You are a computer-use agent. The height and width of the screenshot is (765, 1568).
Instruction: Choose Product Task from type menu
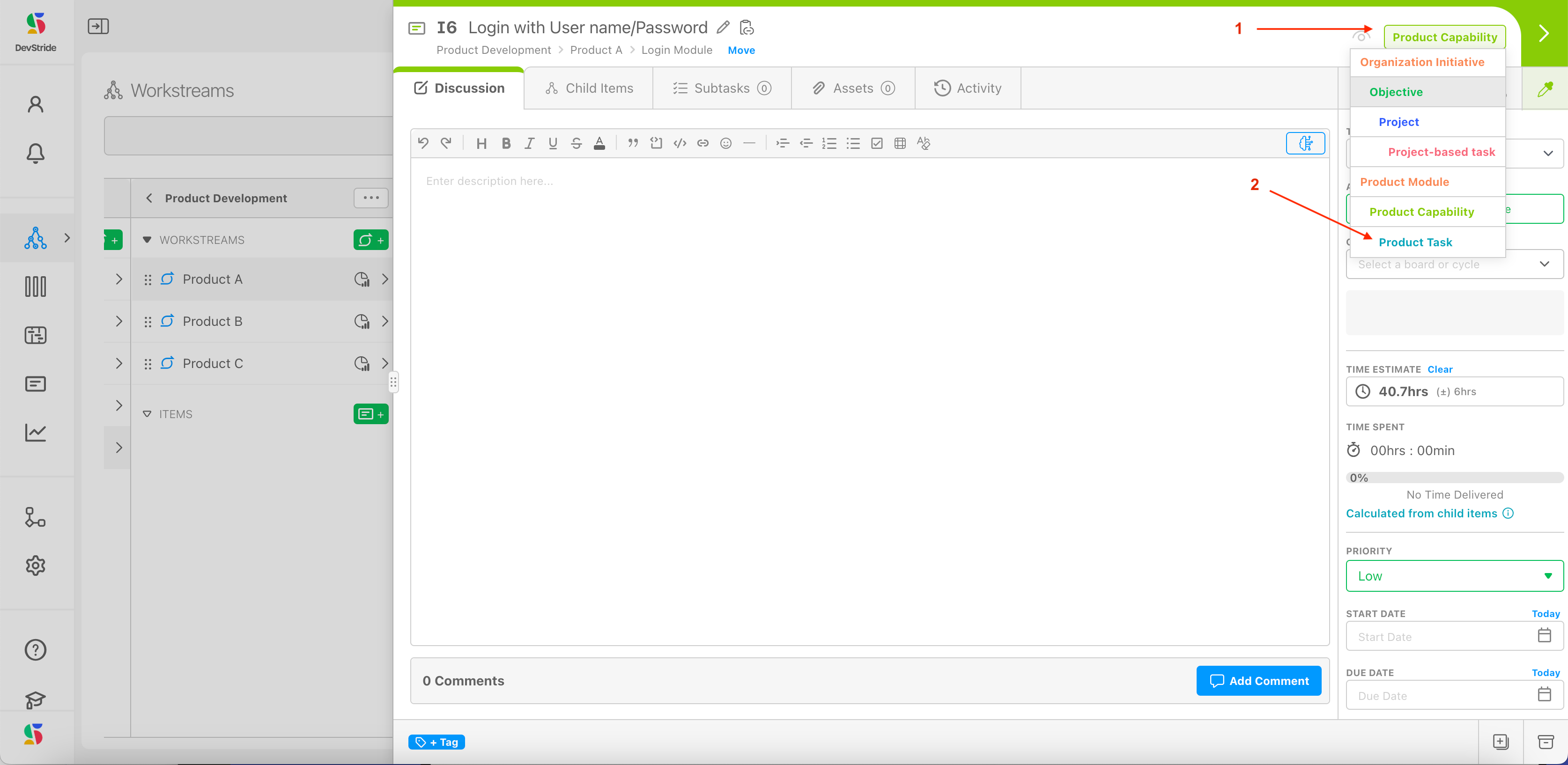[x=1415, y=242]
